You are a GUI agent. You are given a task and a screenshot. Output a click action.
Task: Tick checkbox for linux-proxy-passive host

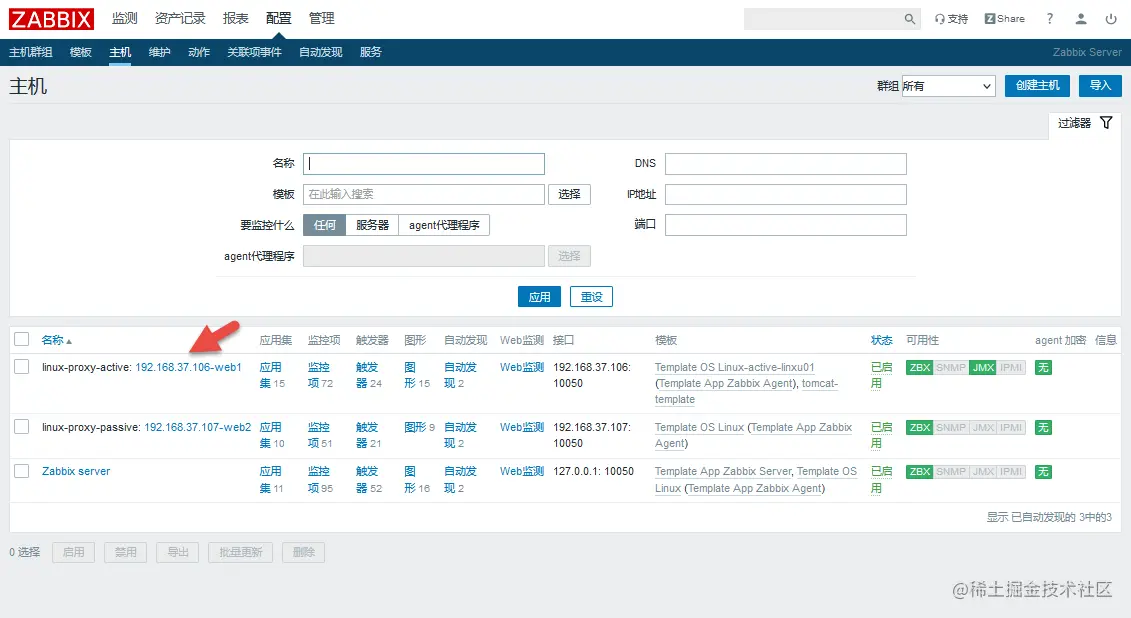point(22,426)
